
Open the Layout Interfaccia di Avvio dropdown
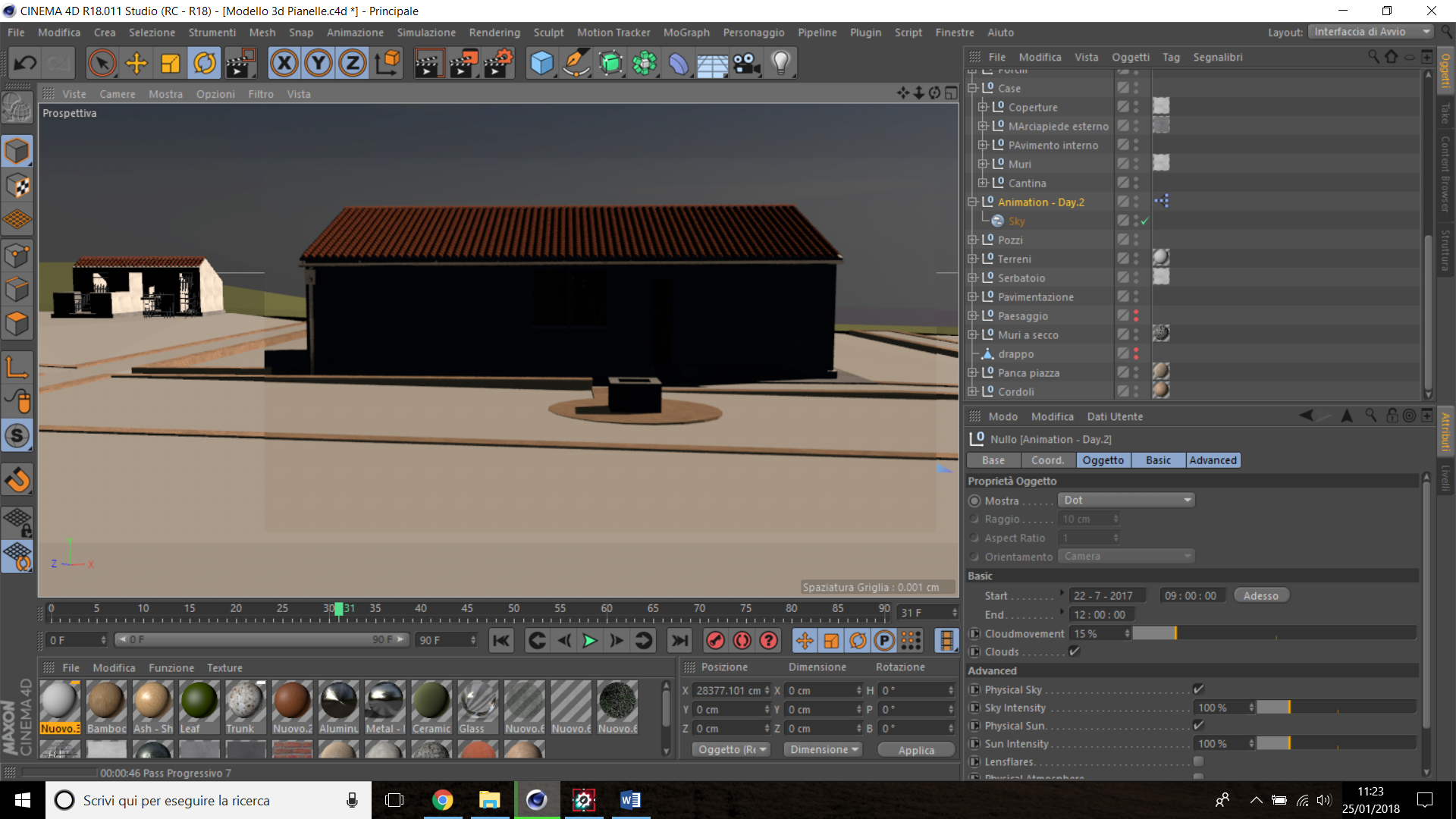(x=1371, y=32)
